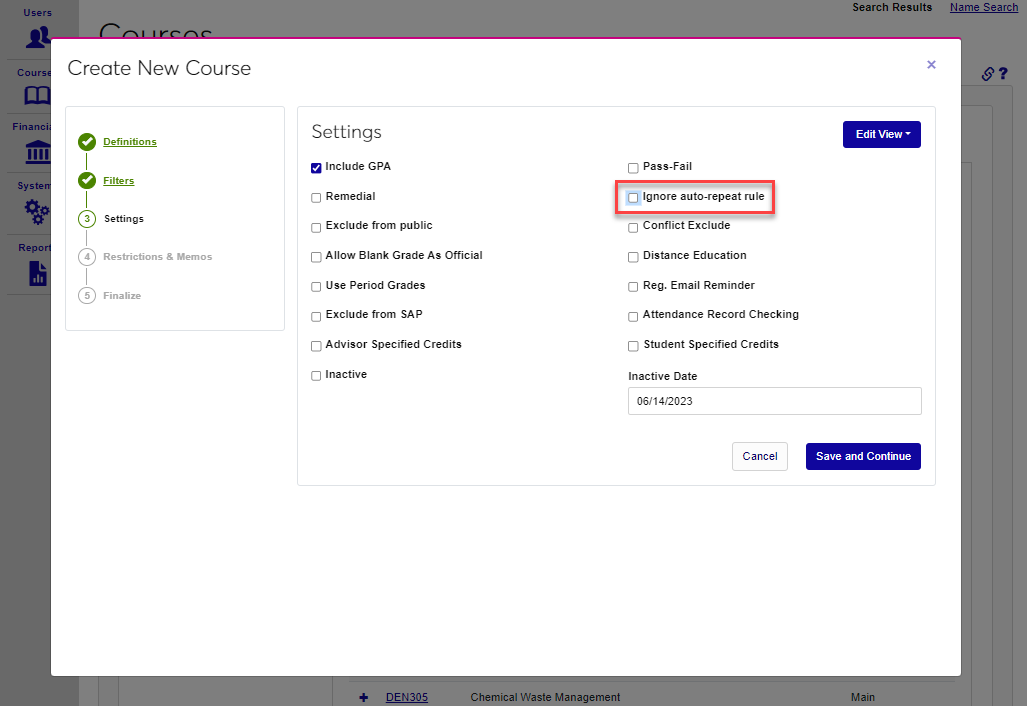Click the Courses book icon

(x=37, y=96)
